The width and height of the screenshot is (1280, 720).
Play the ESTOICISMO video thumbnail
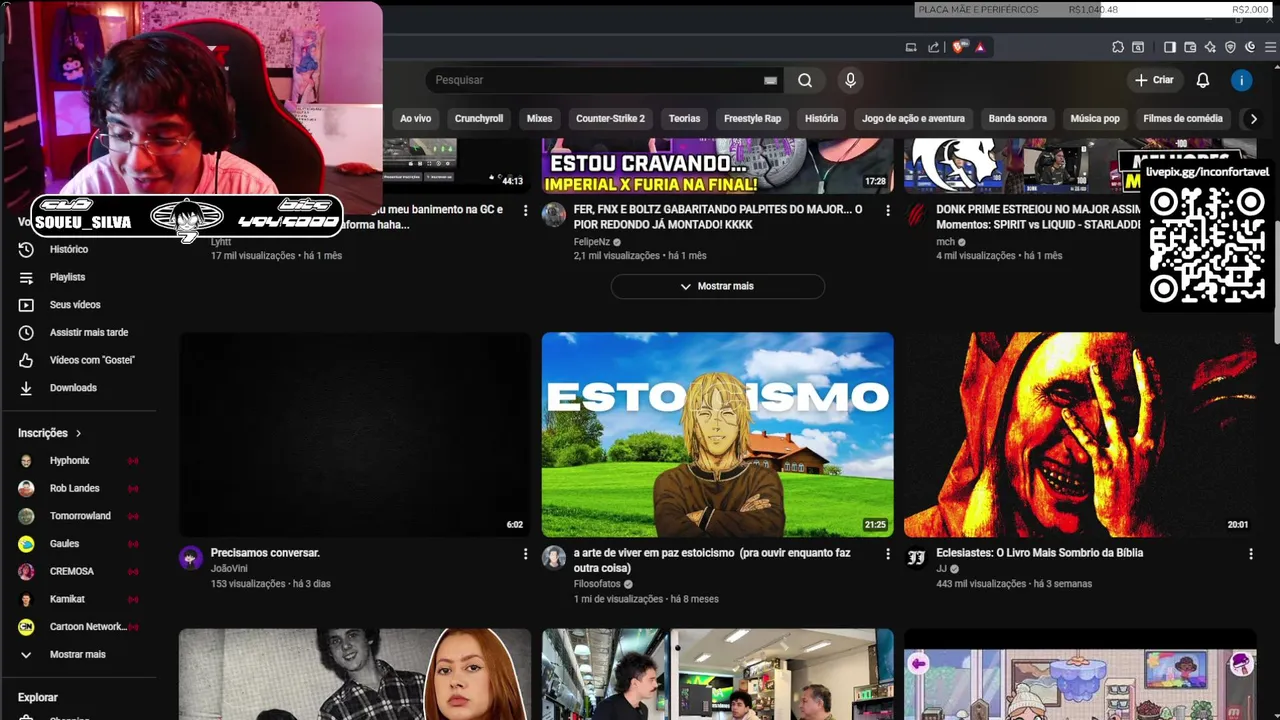click(x=718, y=435)
